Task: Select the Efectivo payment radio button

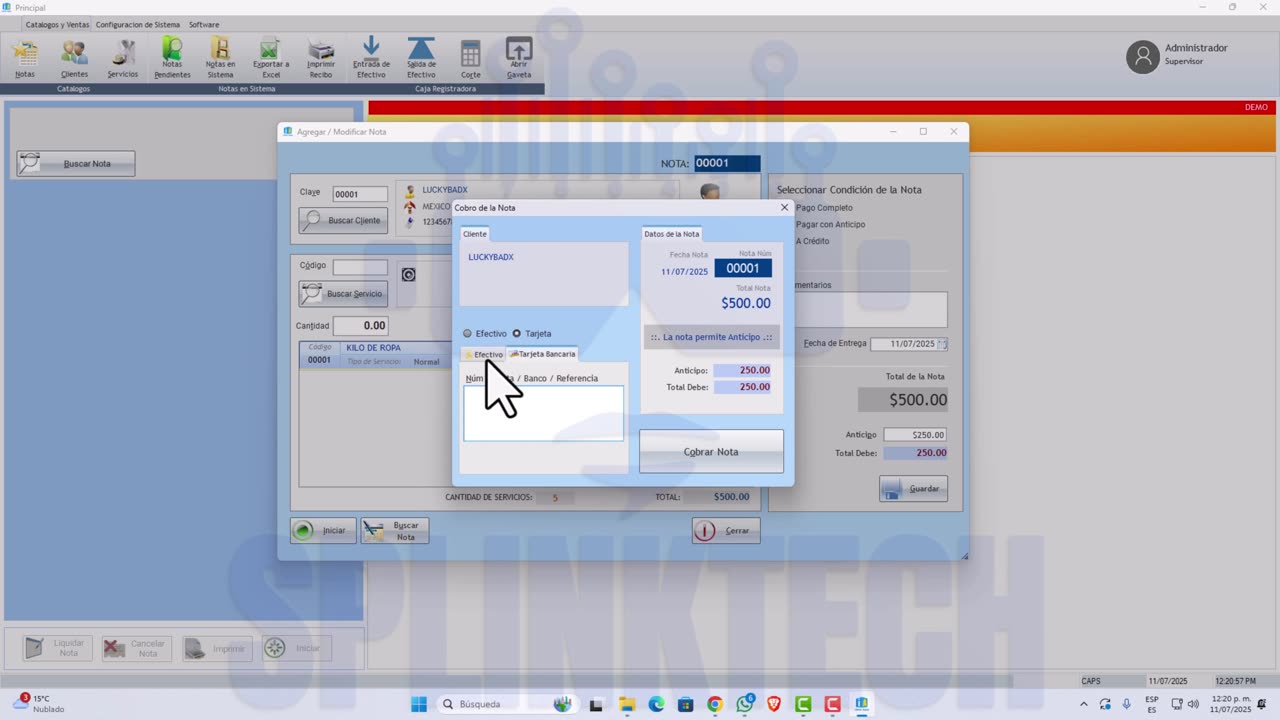Action: [467, 333]
